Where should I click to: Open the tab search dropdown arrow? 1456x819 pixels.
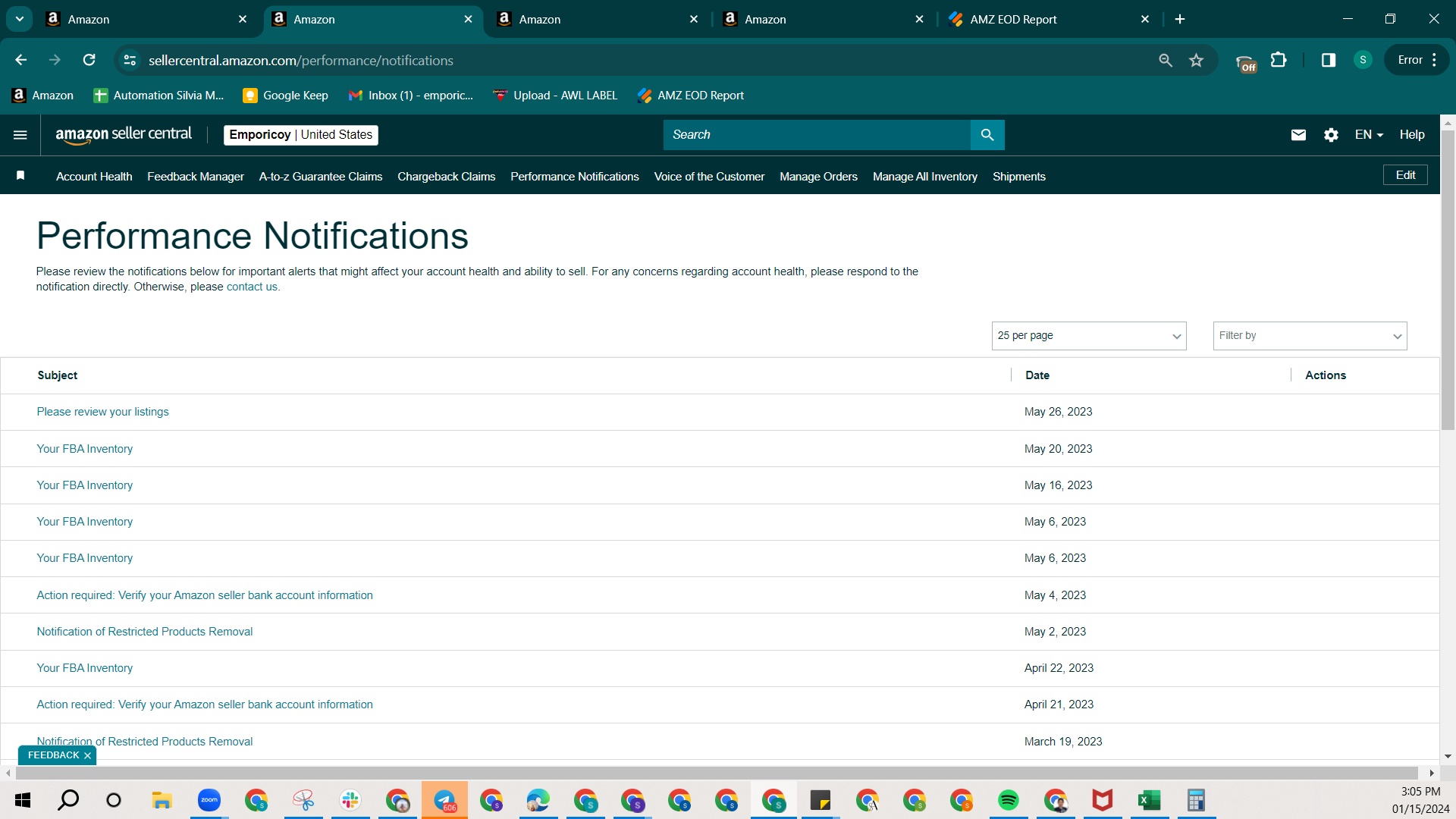coord(20,19)
